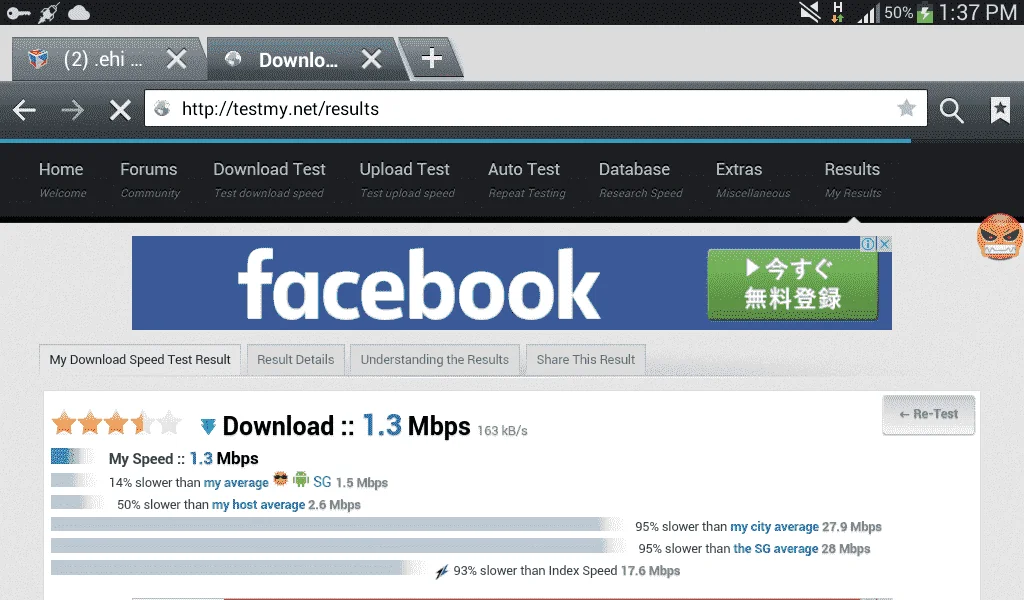The width and height of the screenshot is (1024, 600).
Task: Close the '(2) .ehi ...' browser tab
Action: pos(176,60)
